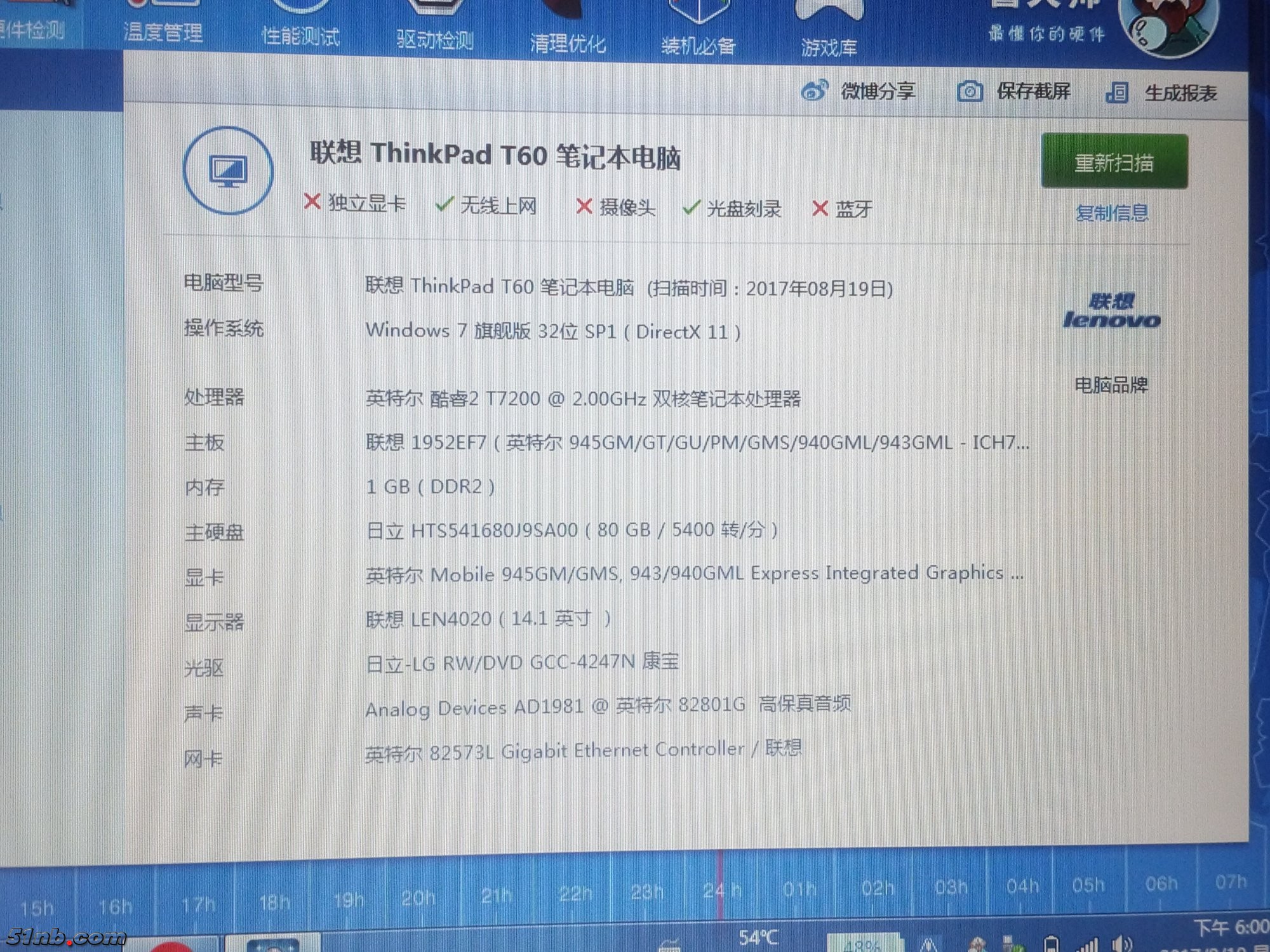Click the green check beside 光盘刻录

pyautogui.click(x=691, y=208)
